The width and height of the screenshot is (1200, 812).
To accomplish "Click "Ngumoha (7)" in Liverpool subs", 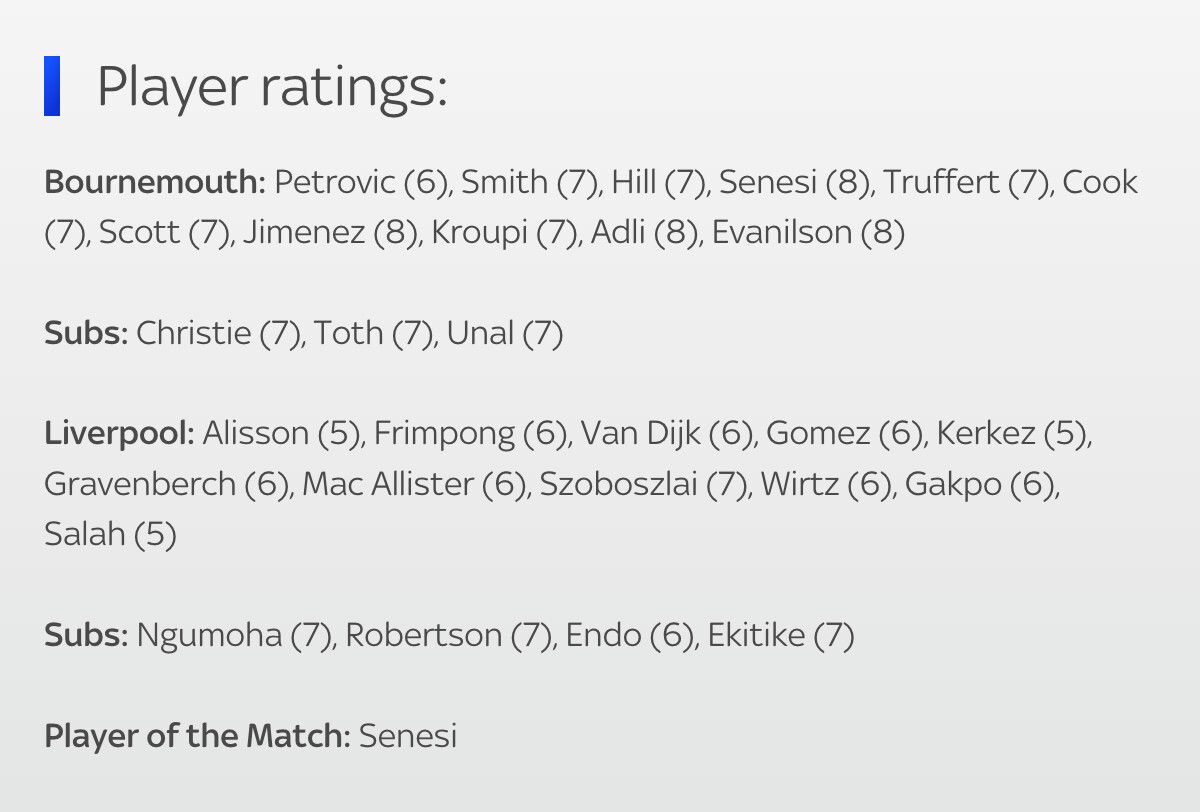I will tap(235, 635).
